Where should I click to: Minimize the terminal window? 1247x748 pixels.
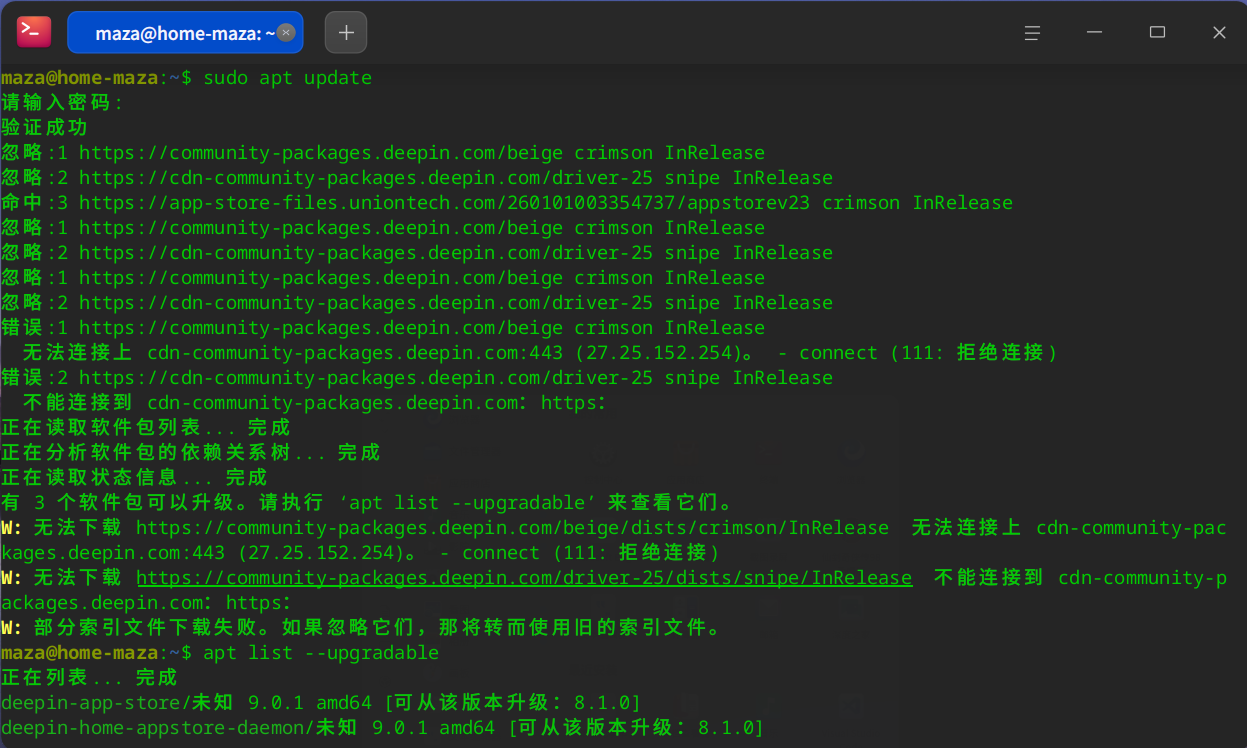click(1095, 33)
